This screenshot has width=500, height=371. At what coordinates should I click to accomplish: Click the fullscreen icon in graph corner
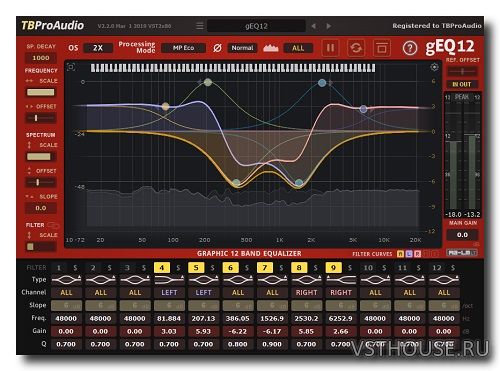[x=71, y=67]
